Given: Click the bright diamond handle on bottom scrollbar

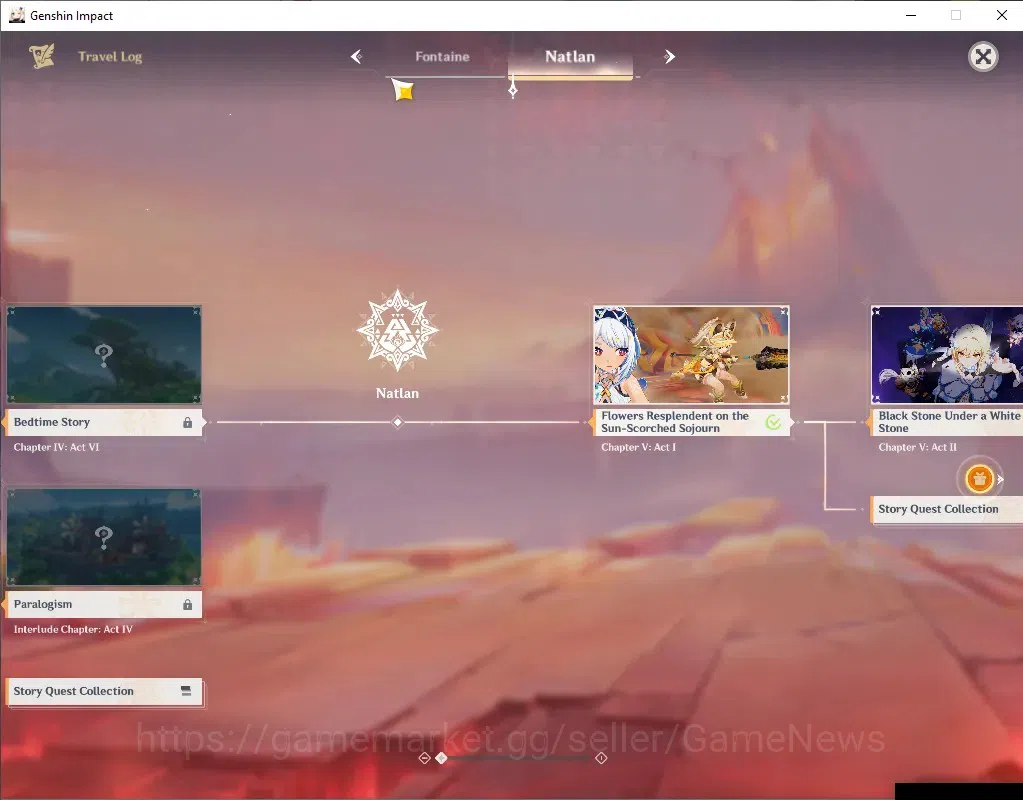Looking at the screenshot, I should click(x=442, y=758).
